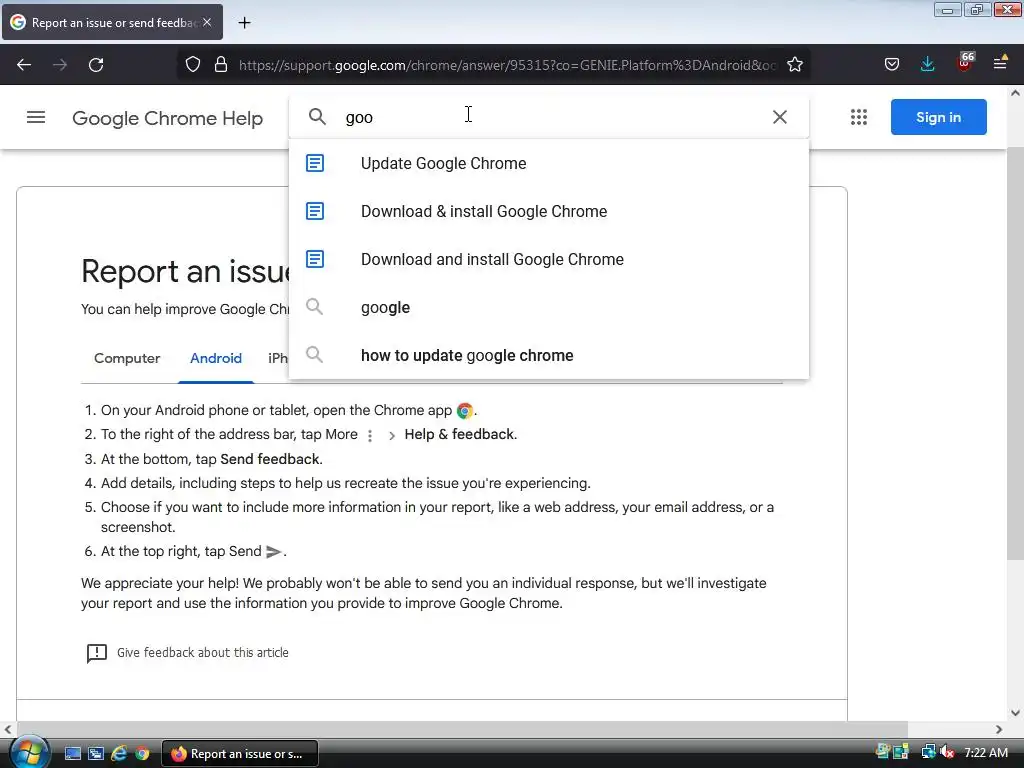Open the Google apps grid
The image size is (1024, 768).
[859, 117]
